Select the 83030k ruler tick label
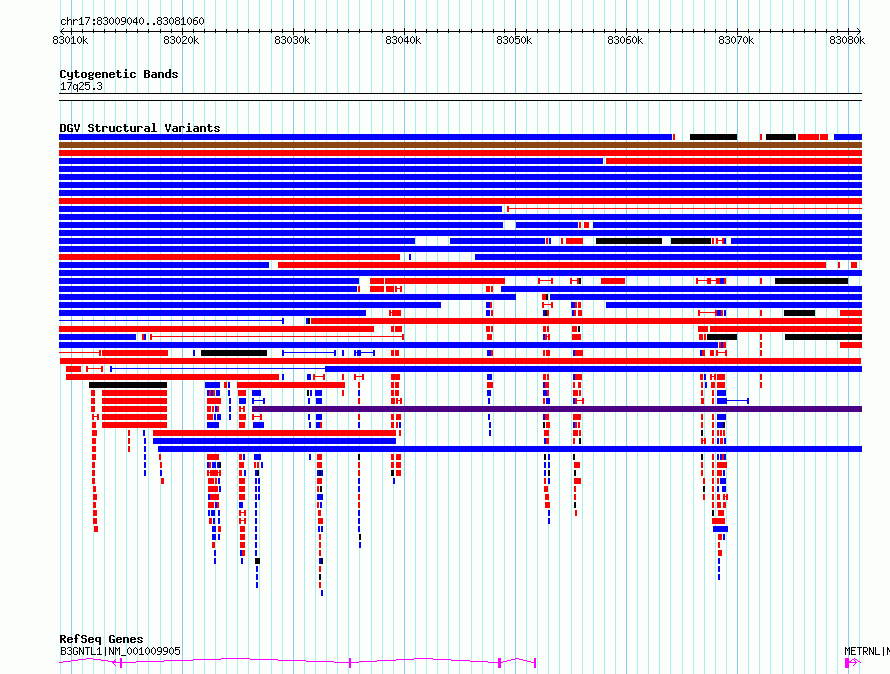Image resolution: width=890 pixels, height=674 pixels. [292, 40]
